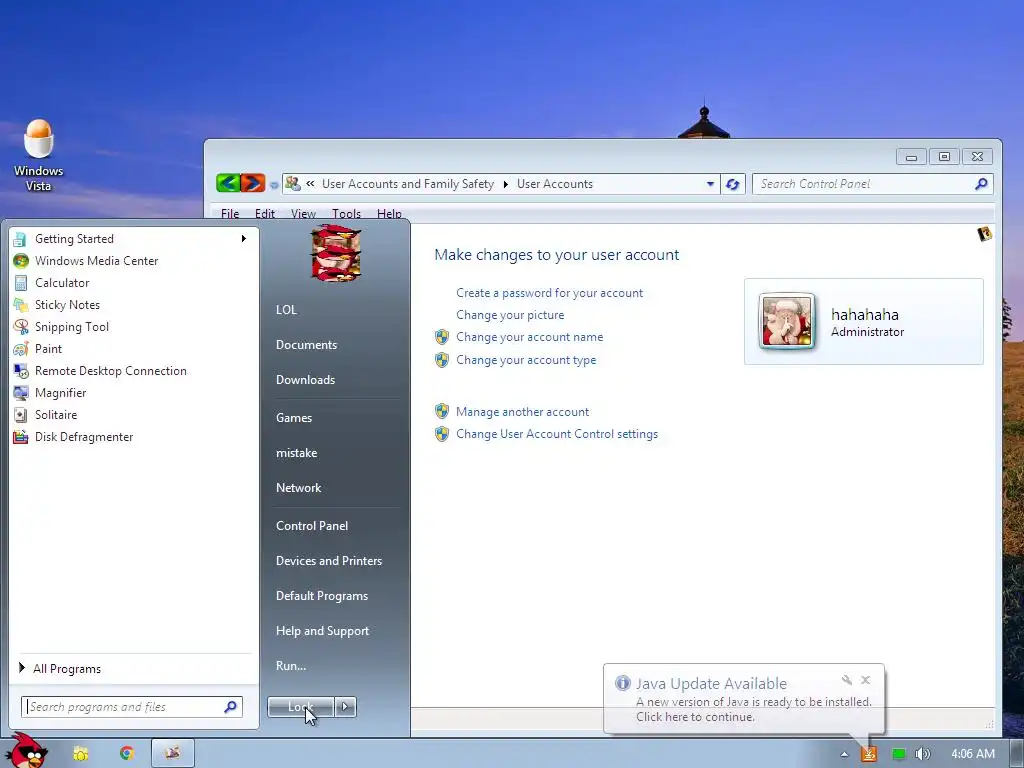Dismiss the Java Update notification
The width and height of the screenshot is (1024, 768).
tap(865, 680)
